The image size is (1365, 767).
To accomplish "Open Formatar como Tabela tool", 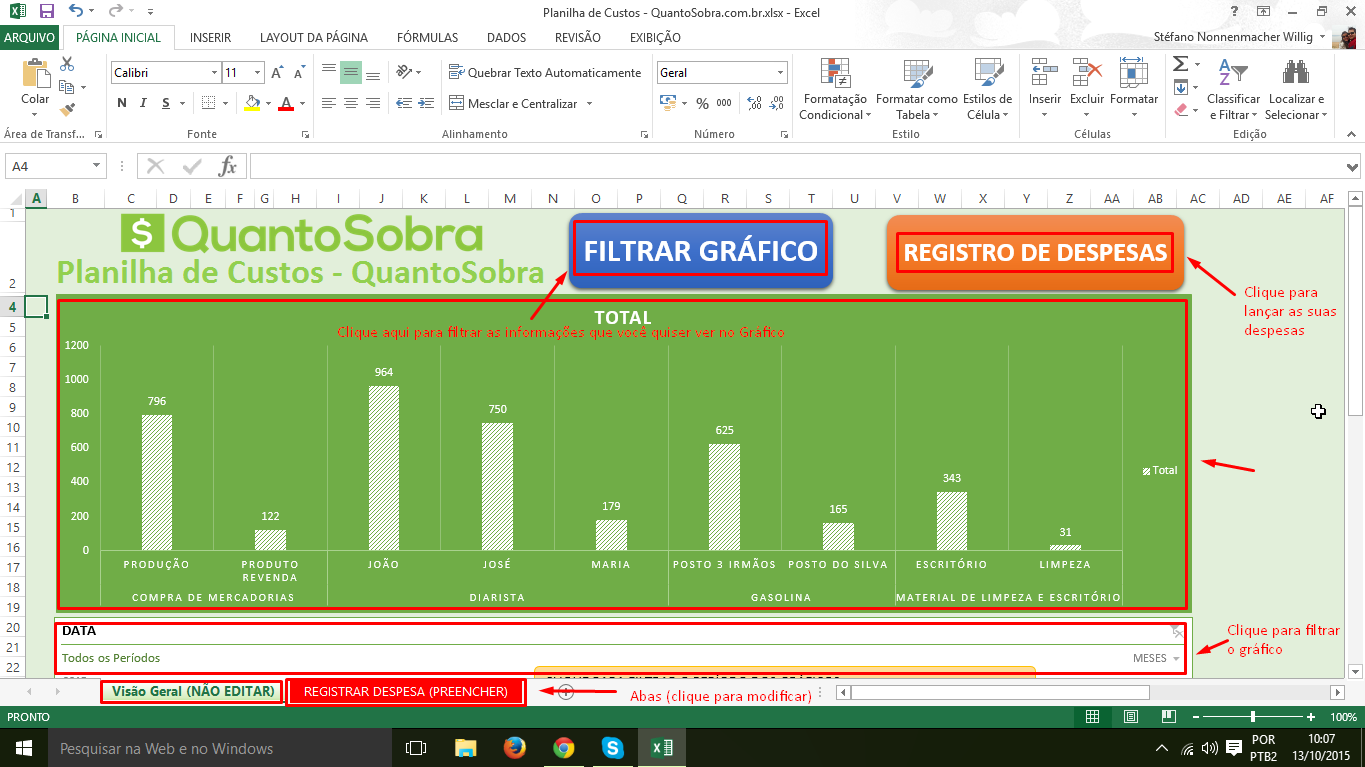I will [917, 73].
